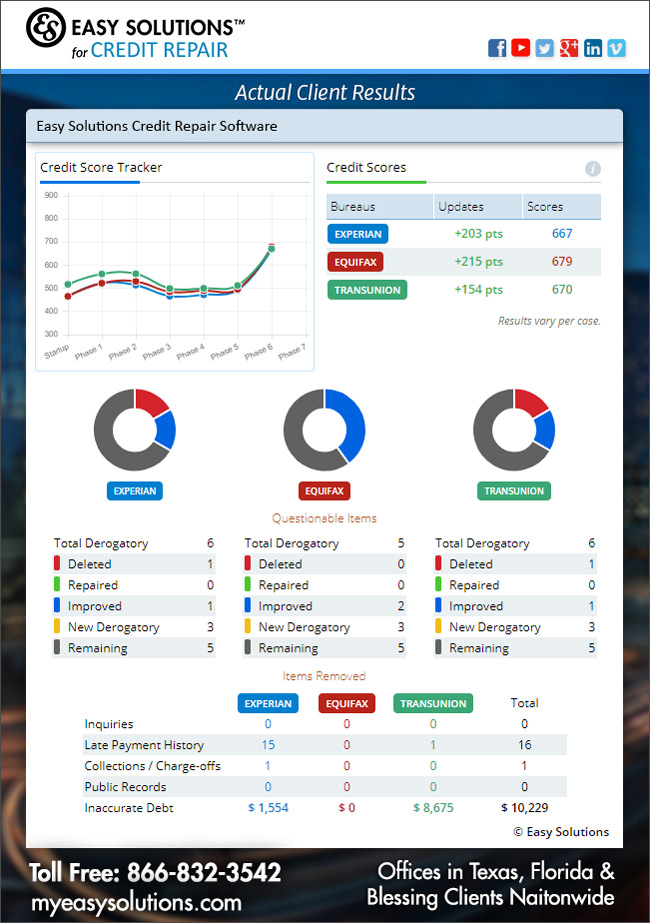Click the Phase 7 axis label

tap(292, 351)
